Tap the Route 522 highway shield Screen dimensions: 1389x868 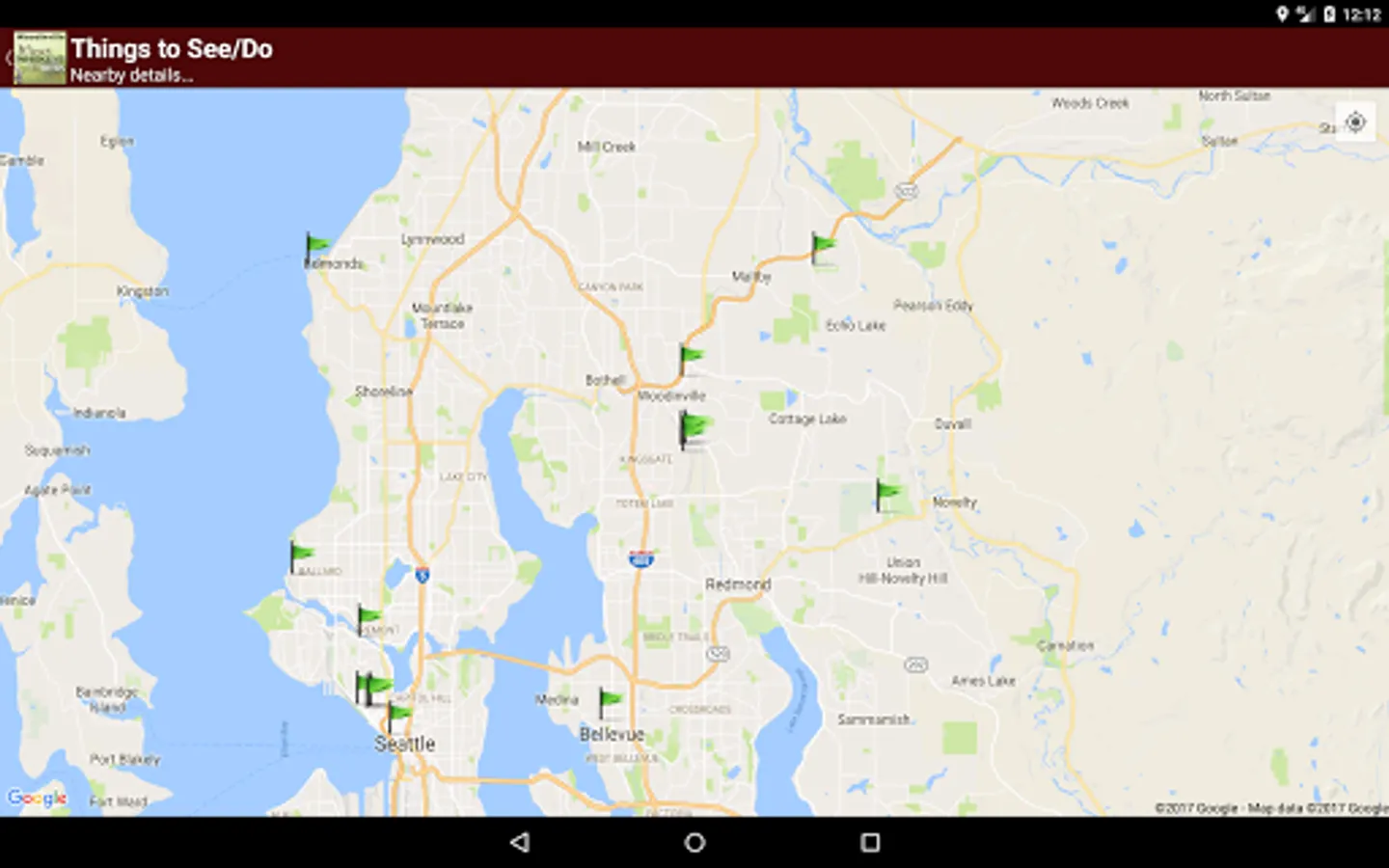click(906, 191)
